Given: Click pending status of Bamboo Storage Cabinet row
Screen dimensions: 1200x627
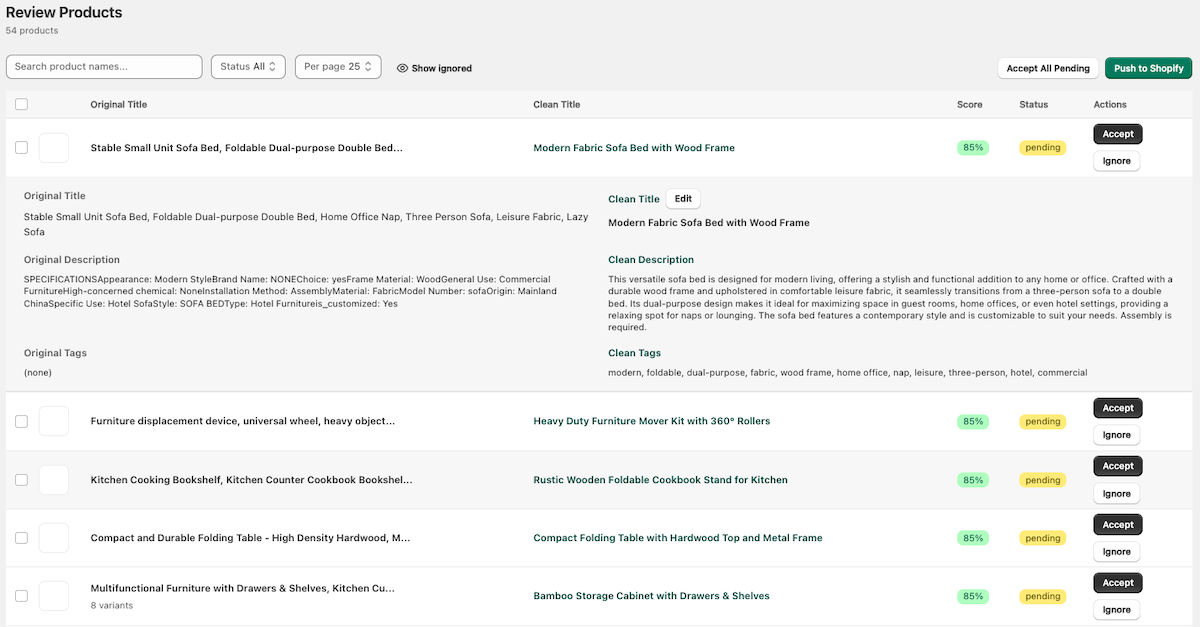Looking at the screenshot, I should (1043, 596).
